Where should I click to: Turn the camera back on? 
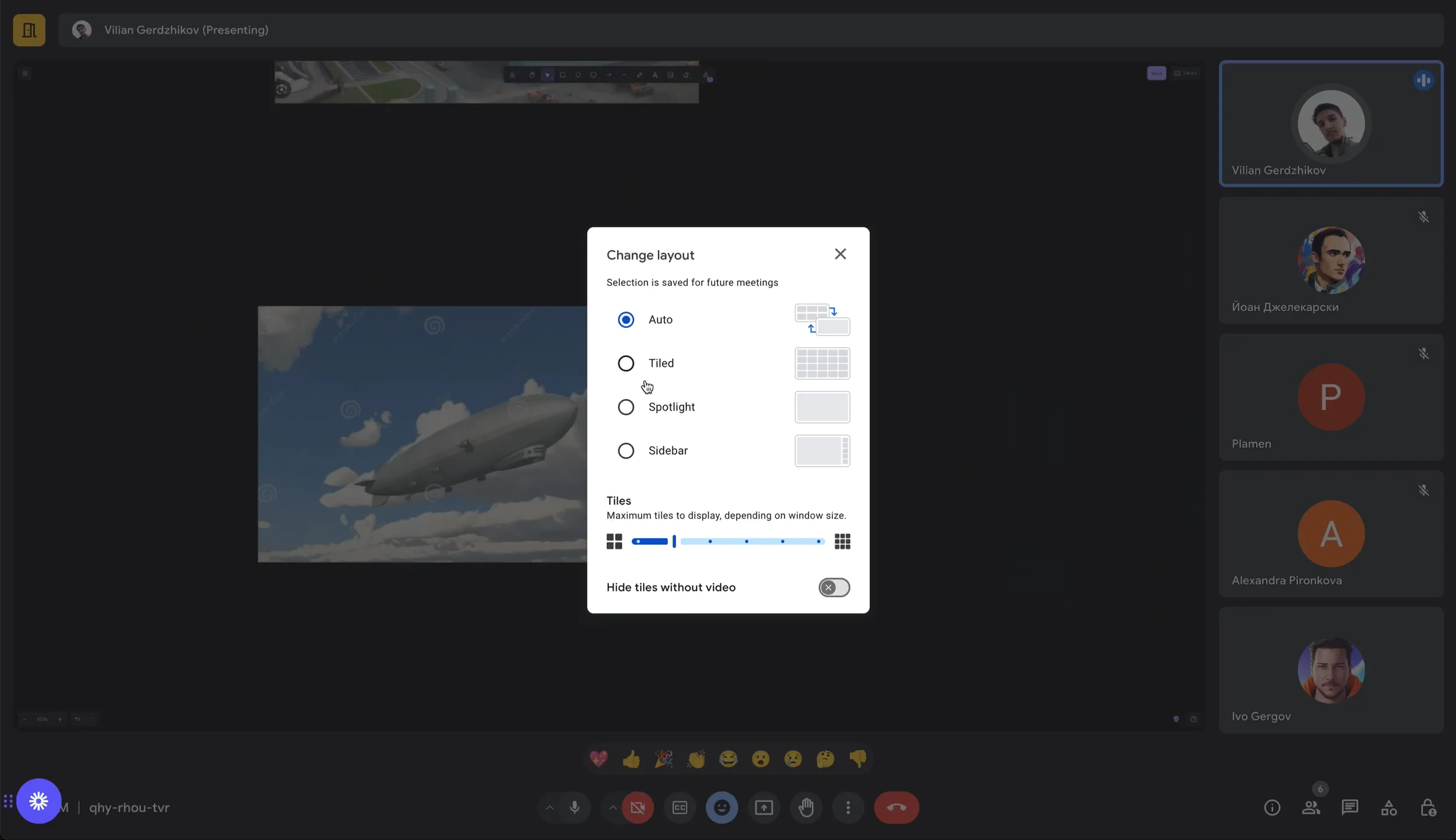pos(638,807)
